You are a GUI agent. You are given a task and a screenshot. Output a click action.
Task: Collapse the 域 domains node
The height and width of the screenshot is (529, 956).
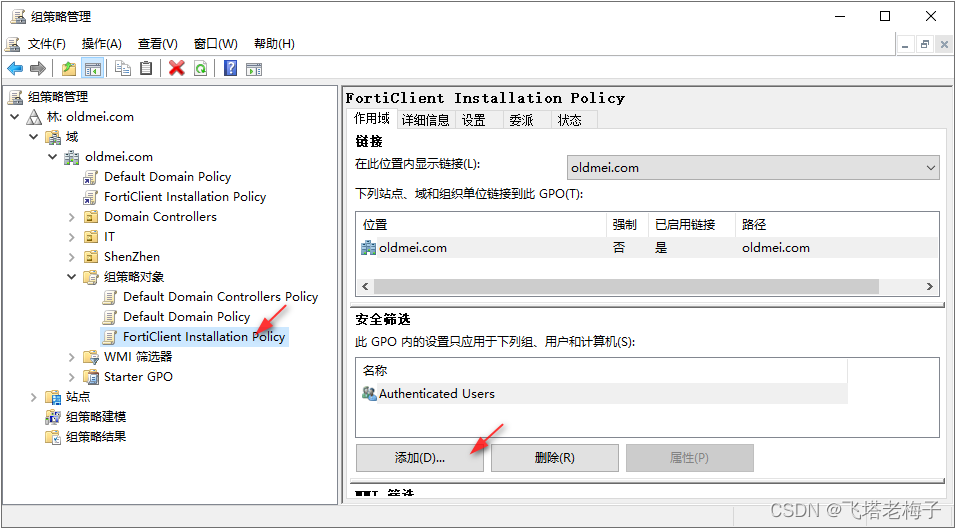[x=34, y=137]
